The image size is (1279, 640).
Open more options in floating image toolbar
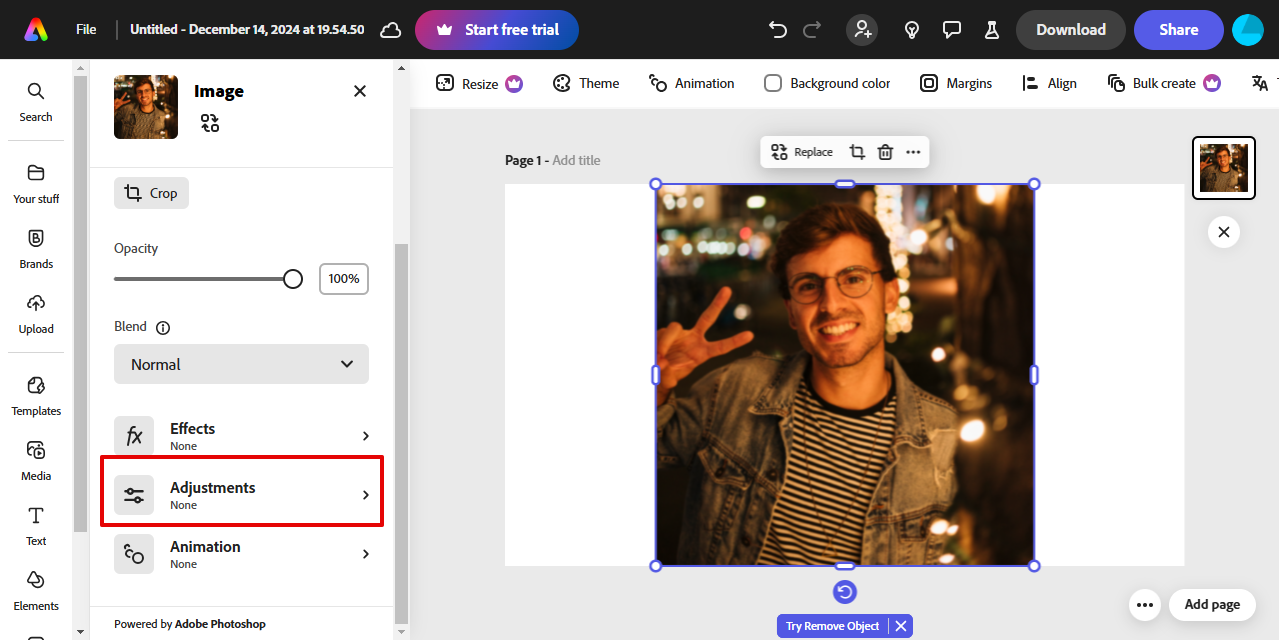913,152
